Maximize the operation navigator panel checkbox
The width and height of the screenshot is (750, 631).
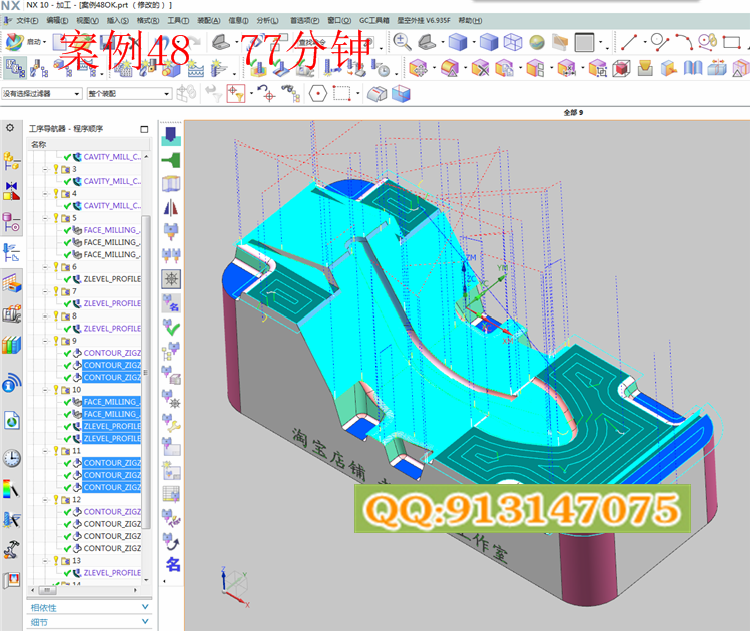144,129
